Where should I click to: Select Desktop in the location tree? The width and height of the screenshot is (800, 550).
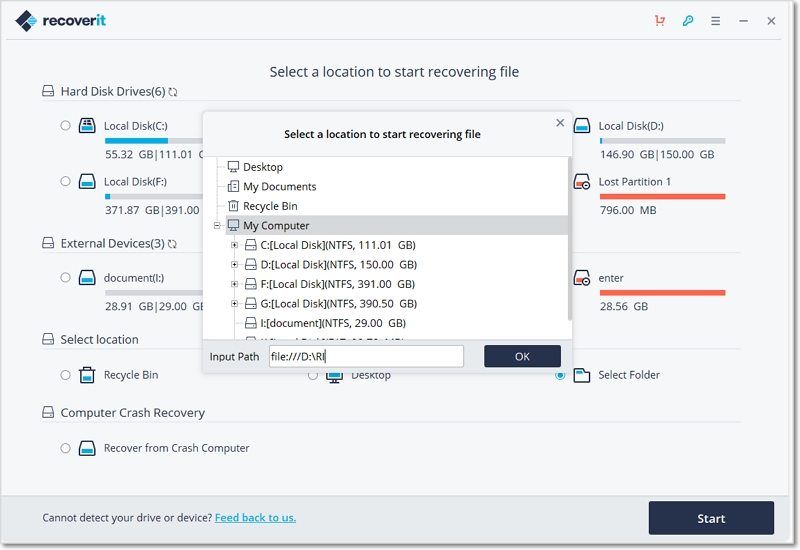coord(263,167)
